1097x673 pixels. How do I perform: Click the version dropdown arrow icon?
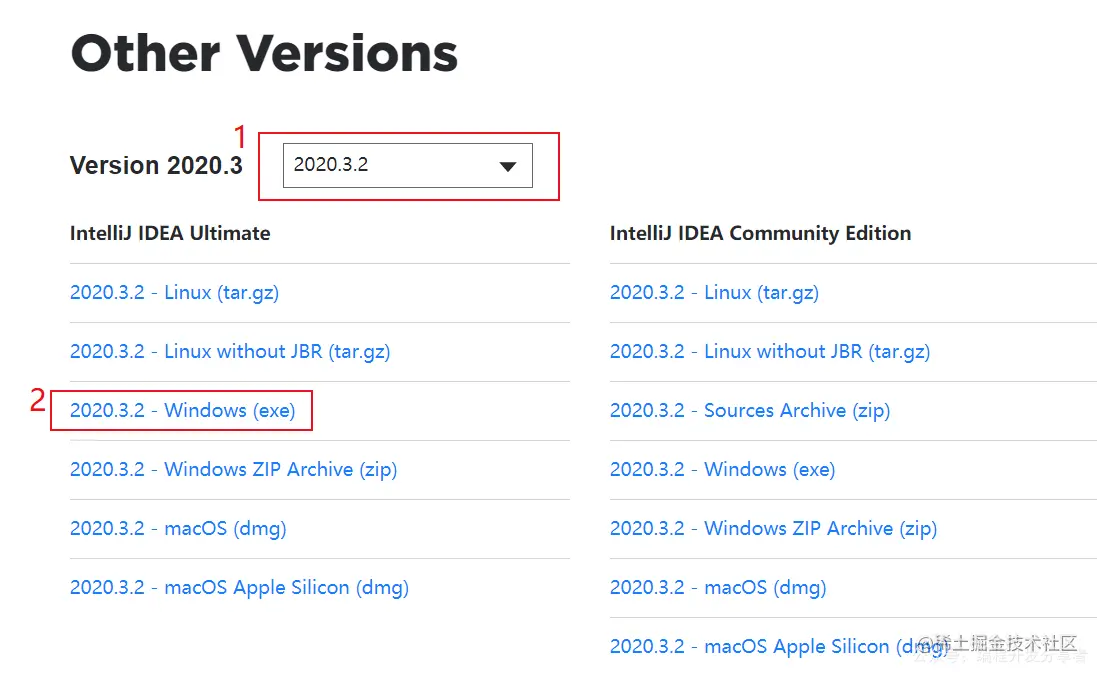pos(508,167)
